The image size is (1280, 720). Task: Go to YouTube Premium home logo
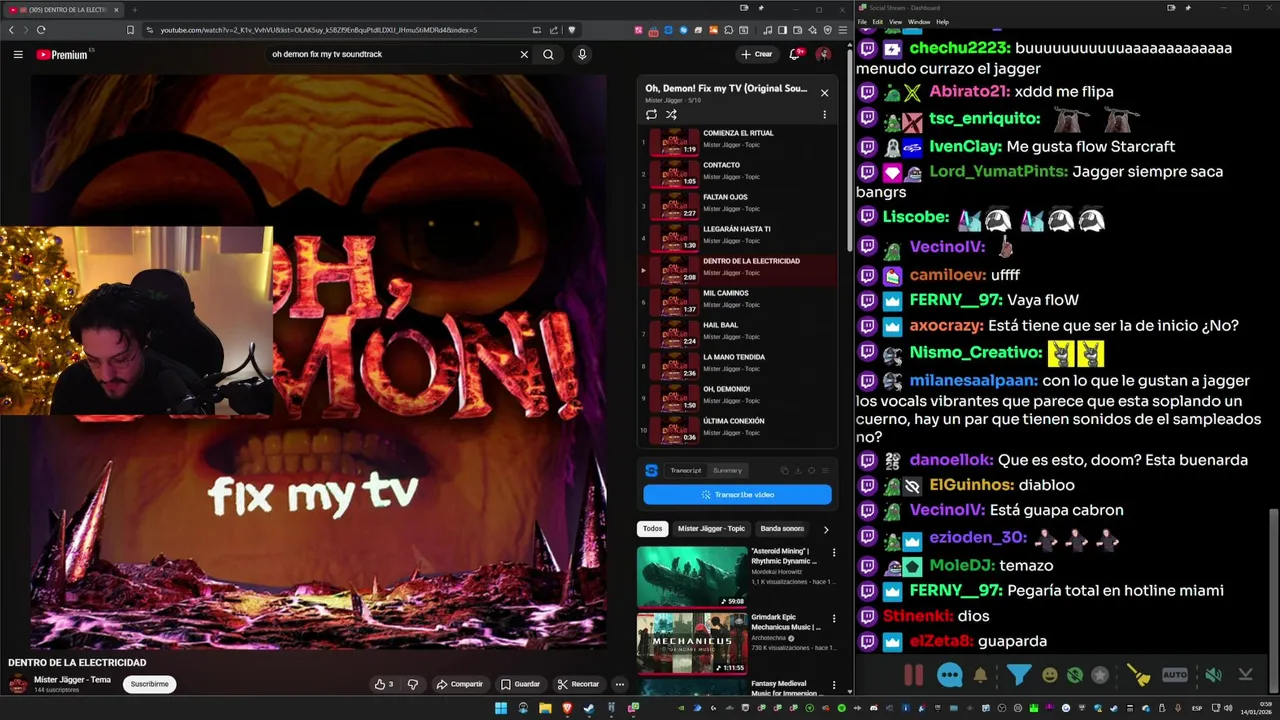(x=64, y=54)
